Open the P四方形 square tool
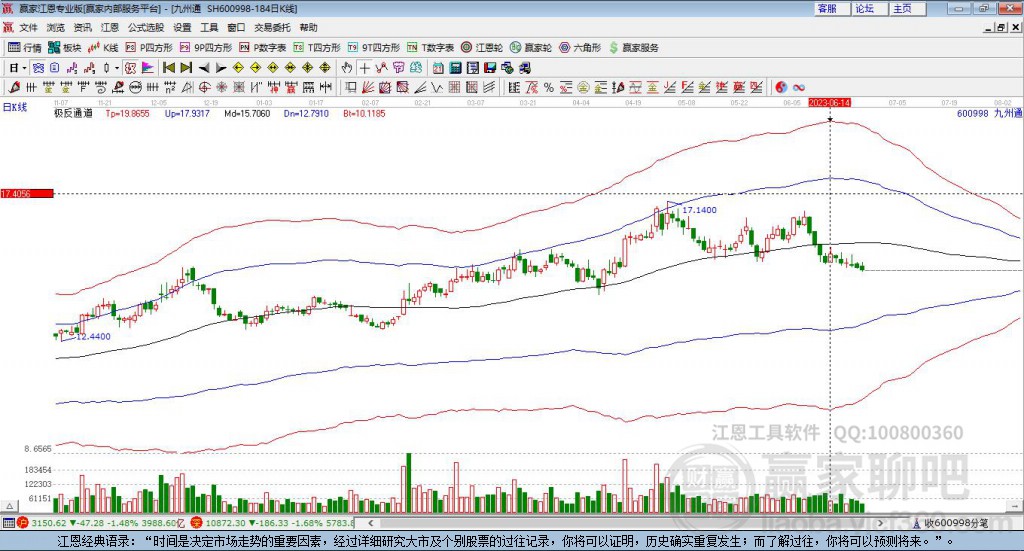1024x551 pixels. point(149,48)
